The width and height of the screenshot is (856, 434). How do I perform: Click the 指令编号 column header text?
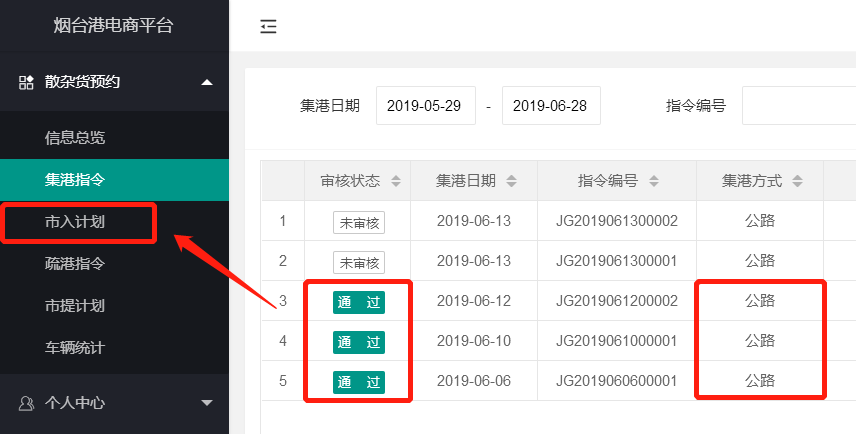[608, 181]
